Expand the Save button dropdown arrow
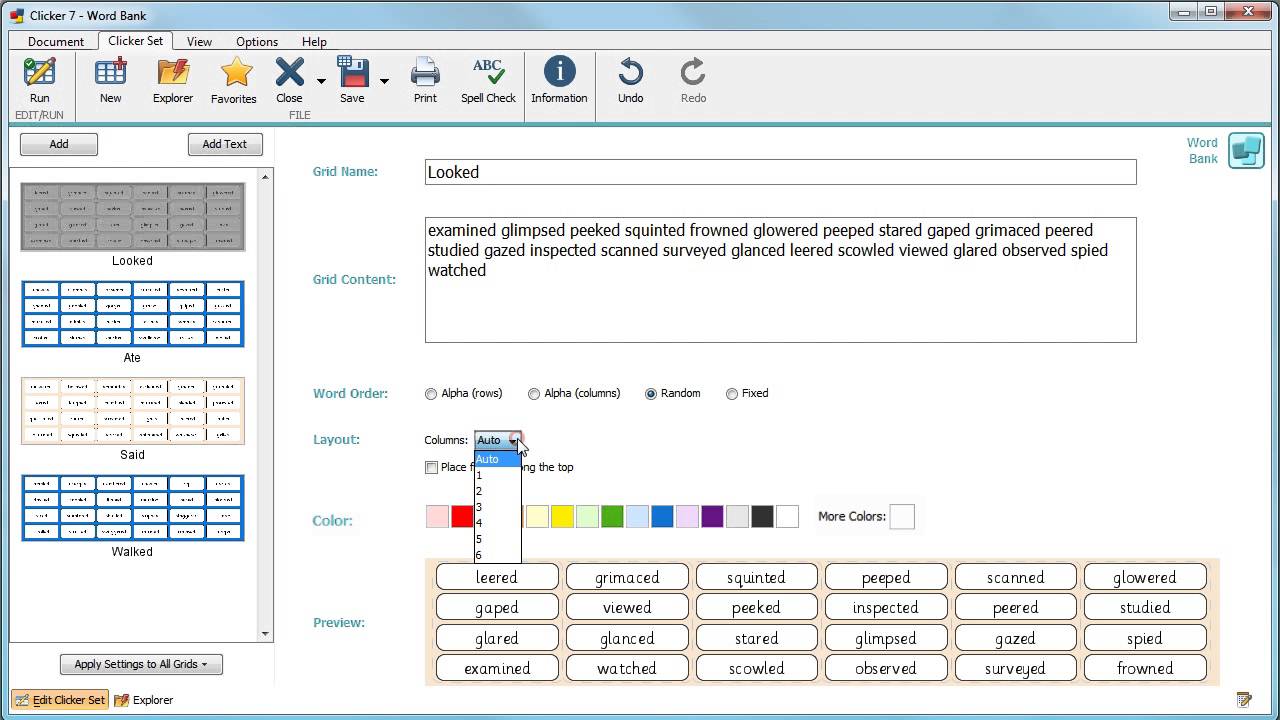The image size is (1280, 720). (384, 81)
